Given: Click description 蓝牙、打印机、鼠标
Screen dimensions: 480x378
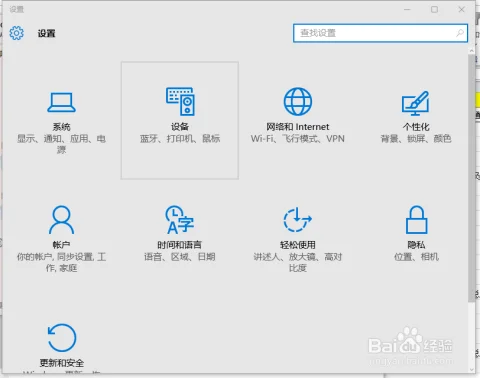Looking at the screenshot, I should pyautogui.click(x=180, y=138).
